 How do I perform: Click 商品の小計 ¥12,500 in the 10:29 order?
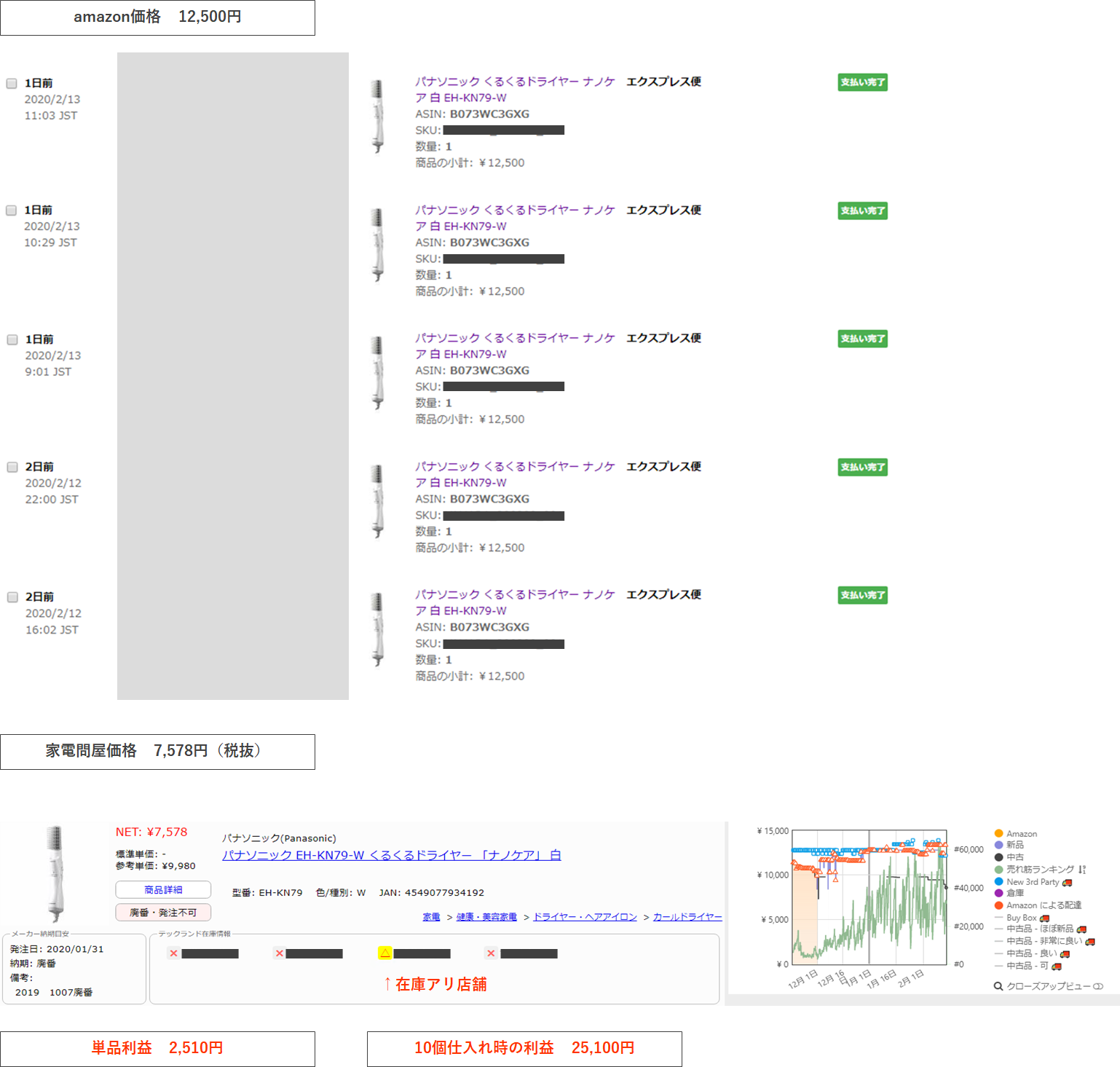(470, 291)
